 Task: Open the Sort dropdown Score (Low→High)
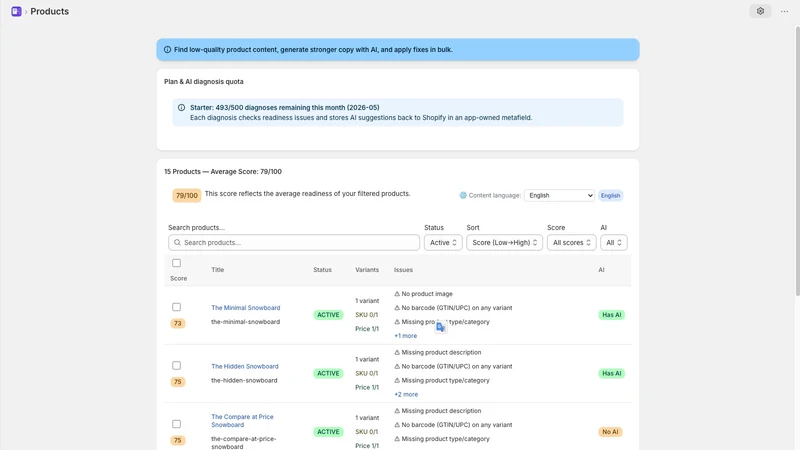coord(504,242)
